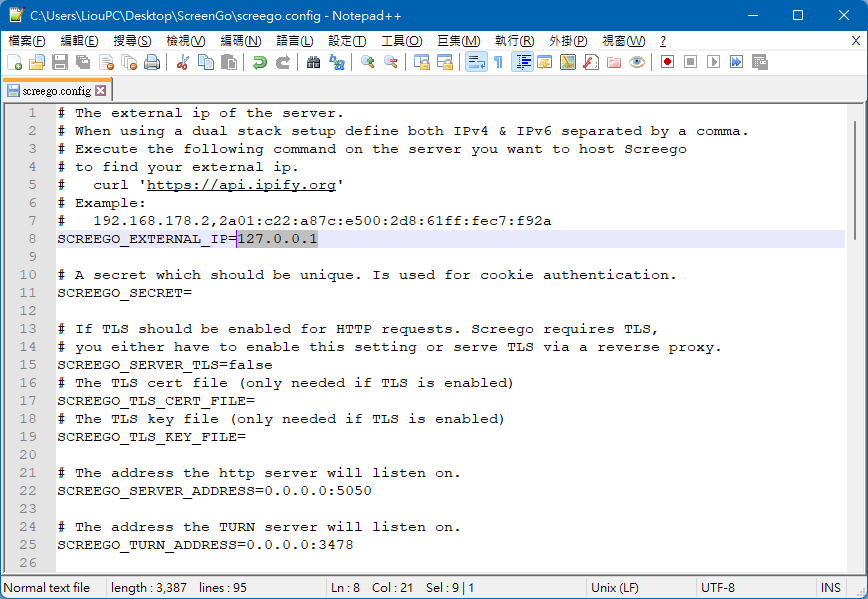
Task: Toggle the INS insert mode indicator
Action: click(830, 587)
